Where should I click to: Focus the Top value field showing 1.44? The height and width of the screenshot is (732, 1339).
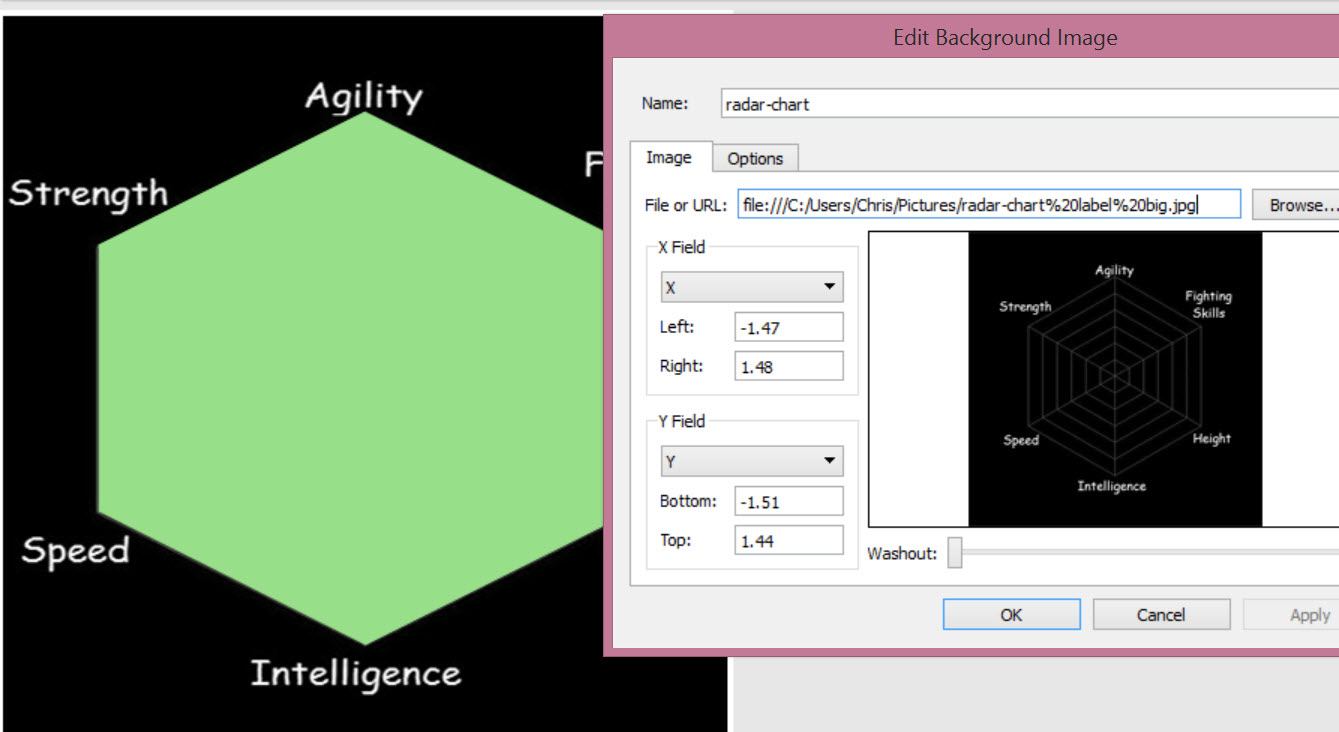point(788,541)
